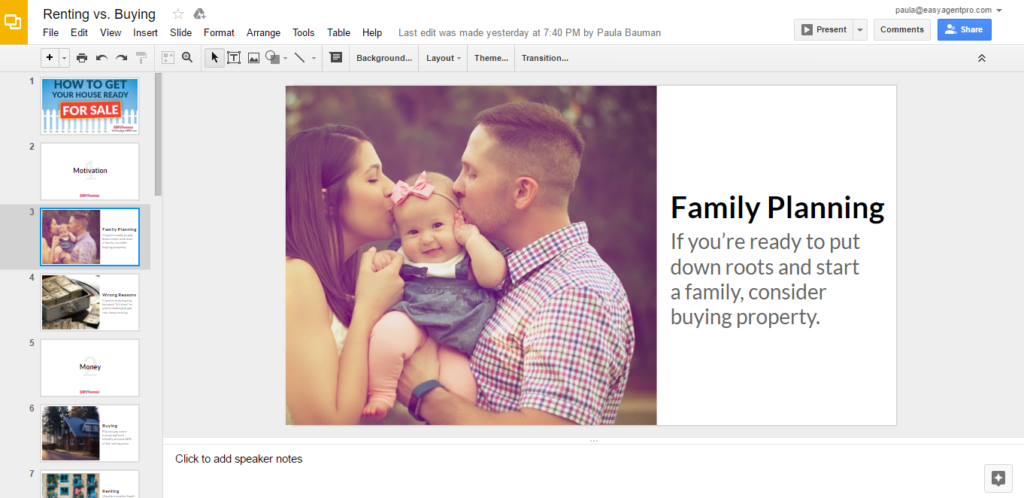Select slide 1 How To Get Your House Ready thumbnail

[89, 106]
